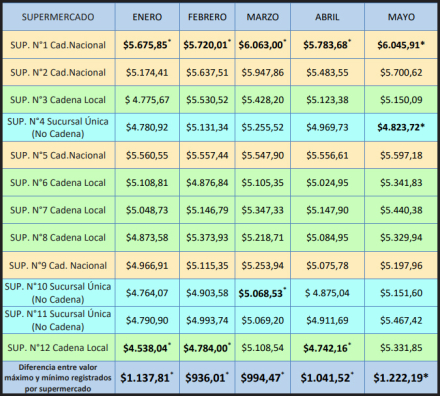The image size is (440, 396).
Task: Click the value $5.123,38
Action: click(x=327, y=100)
